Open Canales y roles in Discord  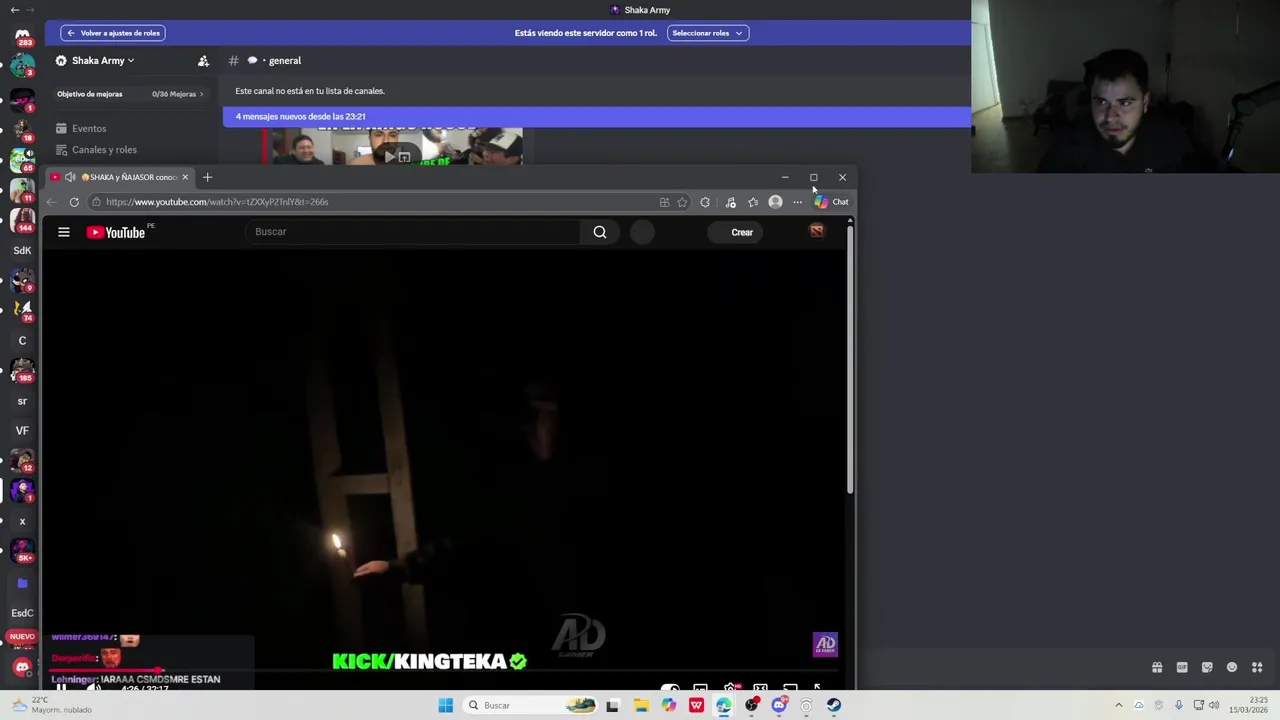[104, 150]
